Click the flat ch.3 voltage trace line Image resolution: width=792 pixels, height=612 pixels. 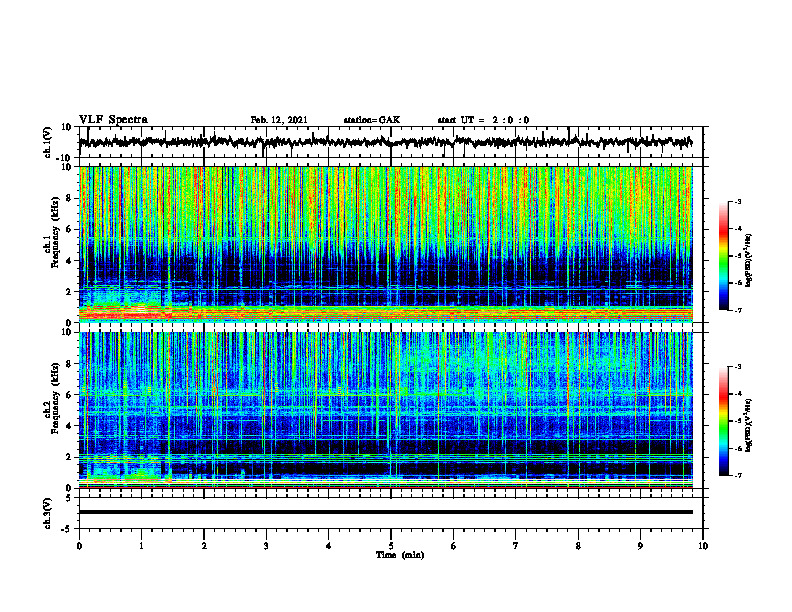(x=385, y=512)
